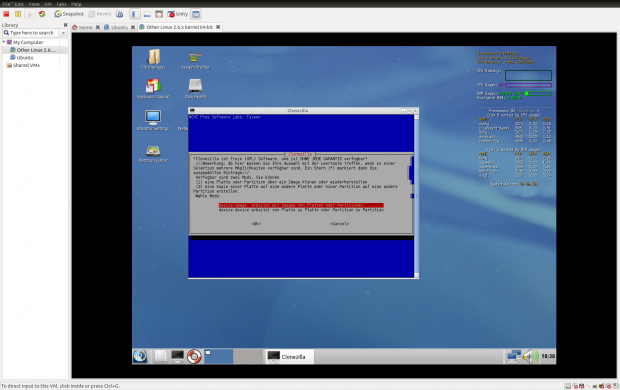The width and height of the screenshot is (620, 390).
Task: Open the Tabs menu
Action: 61,4
